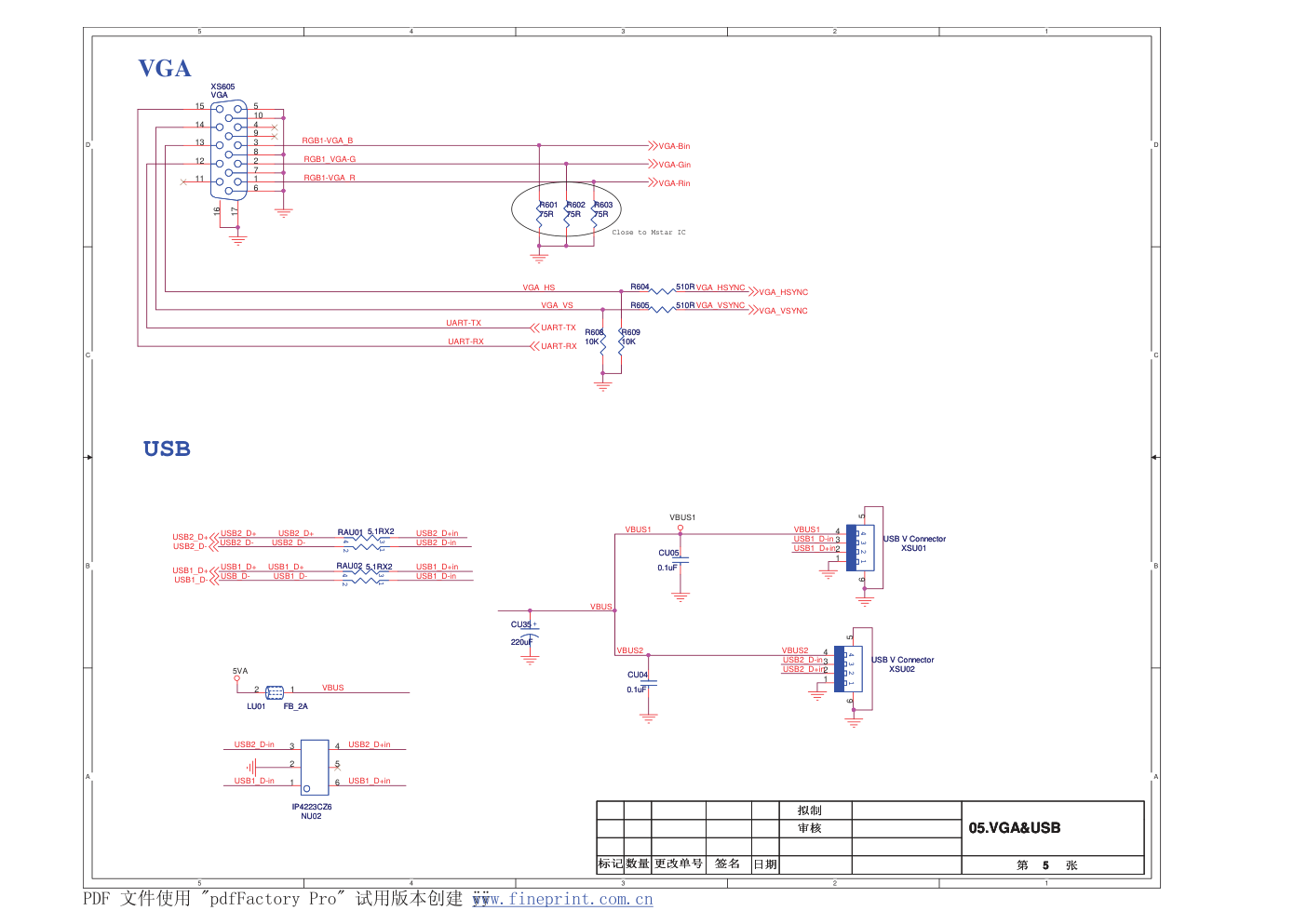Click the 05.VGA&USB sheet title

(1015, 828)
